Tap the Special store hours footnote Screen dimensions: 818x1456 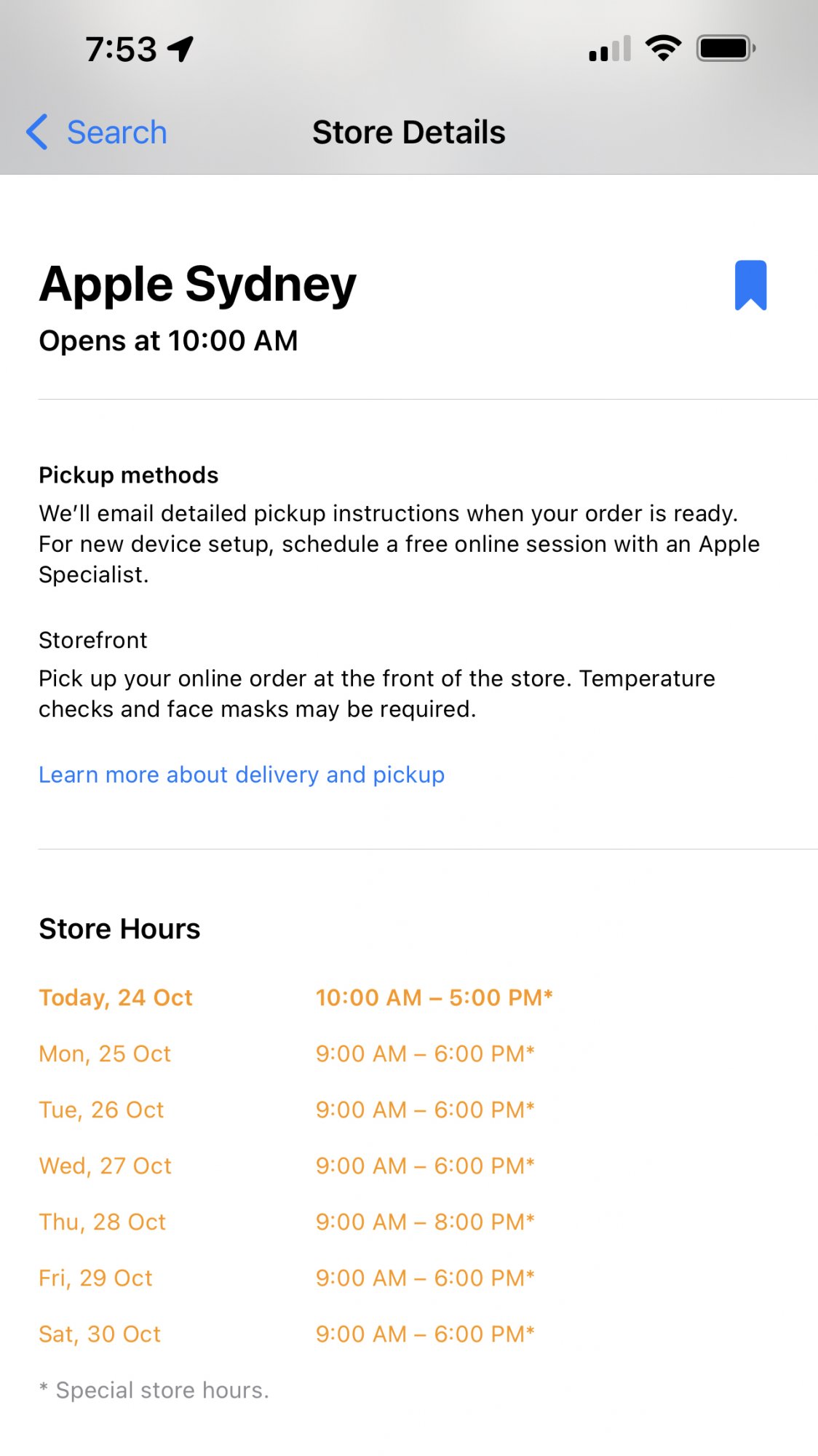[154, 1390]
